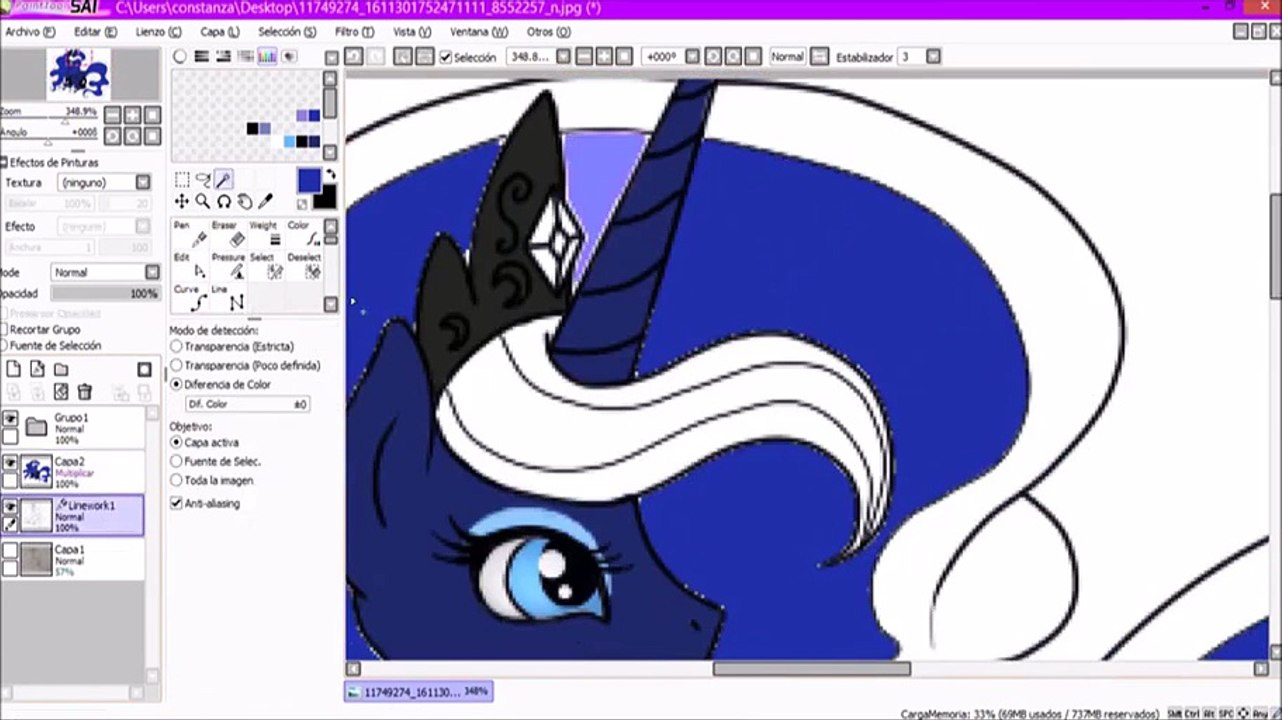Choose the Line linework tool
The image size is (1282, 720).
228,297
